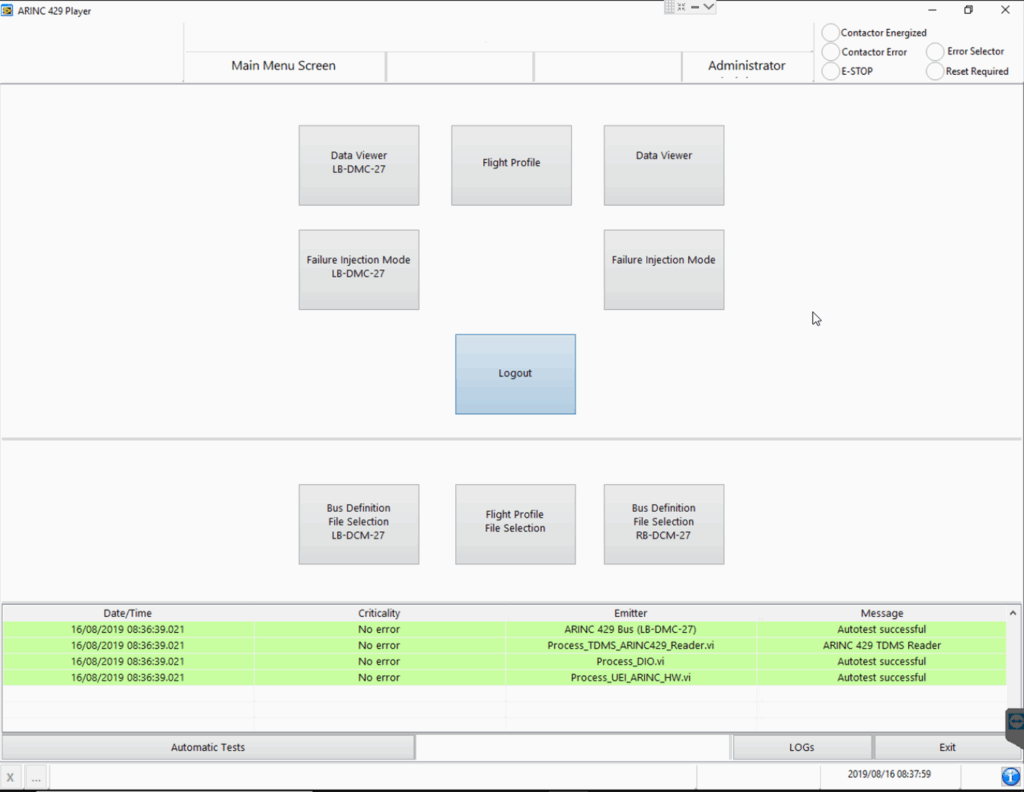
Task: Open the LOGs view
Action: point(801,747)
